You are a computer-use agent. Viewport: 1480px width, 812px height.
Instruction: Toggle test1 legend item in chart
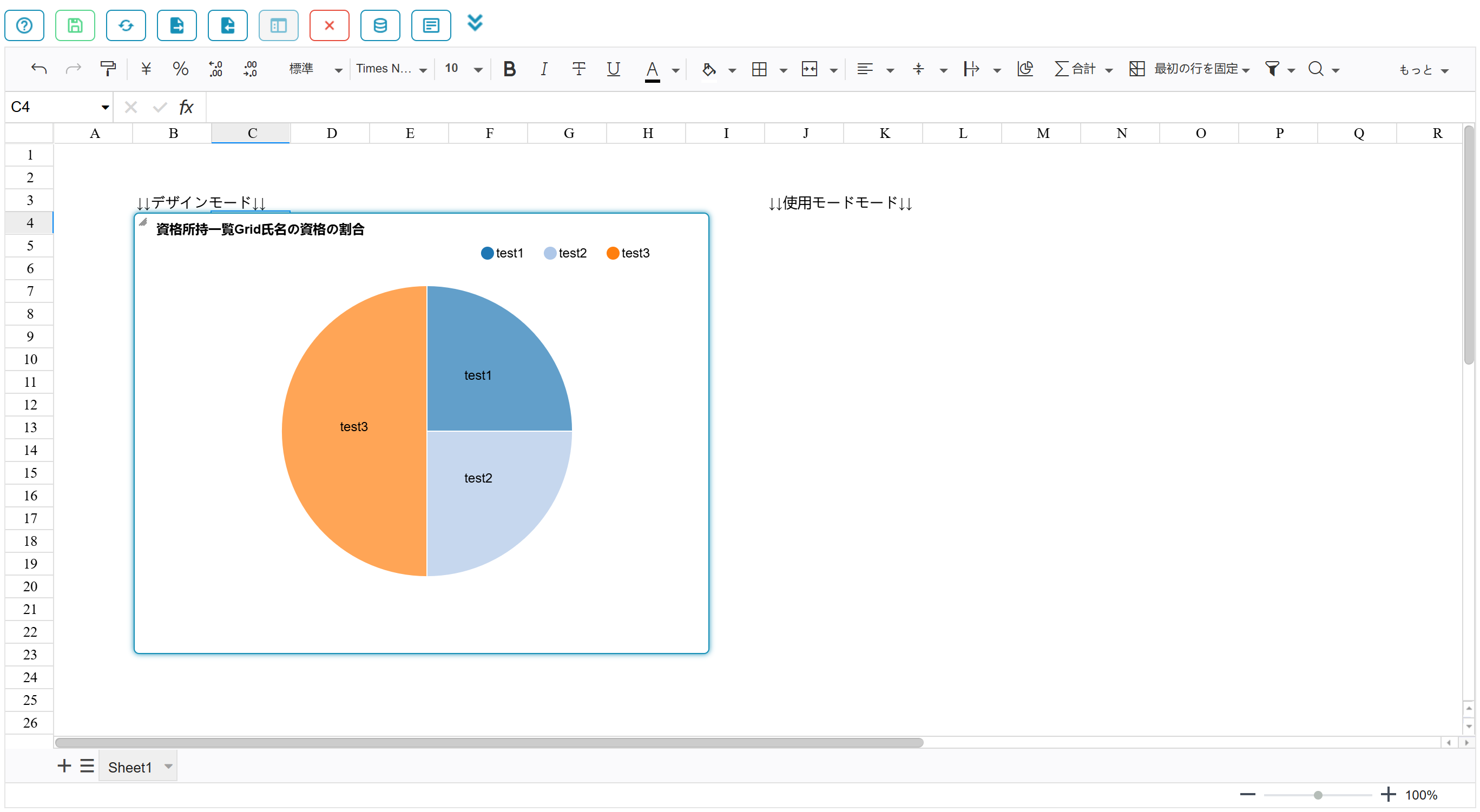[x=502, y=253]
